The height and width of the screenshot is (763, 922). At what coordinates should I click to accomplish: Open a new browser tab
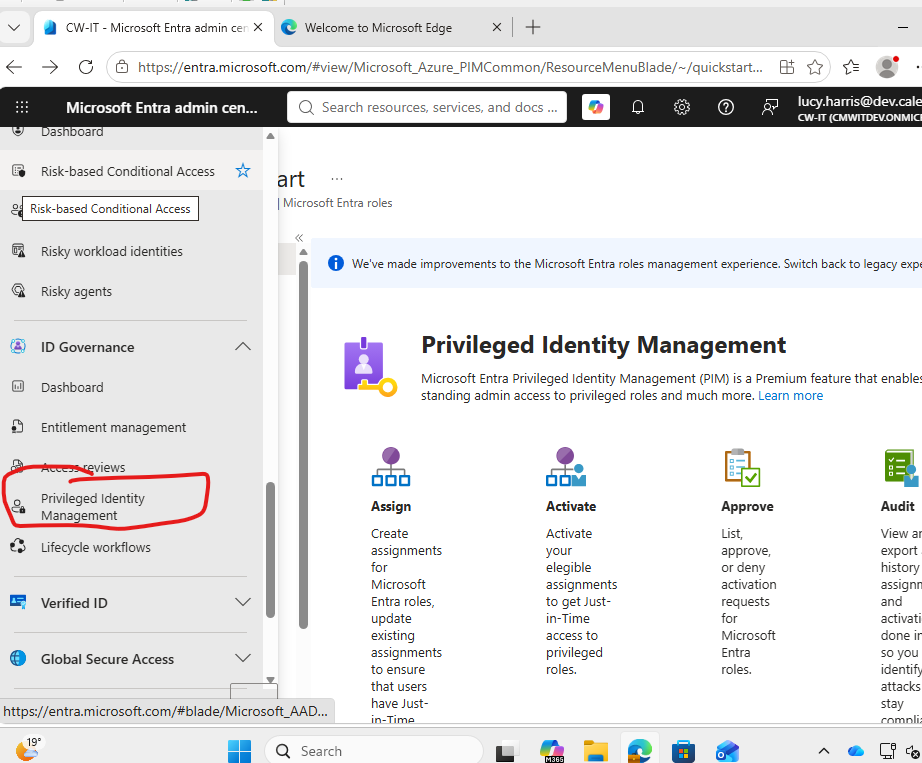point(533,27)
